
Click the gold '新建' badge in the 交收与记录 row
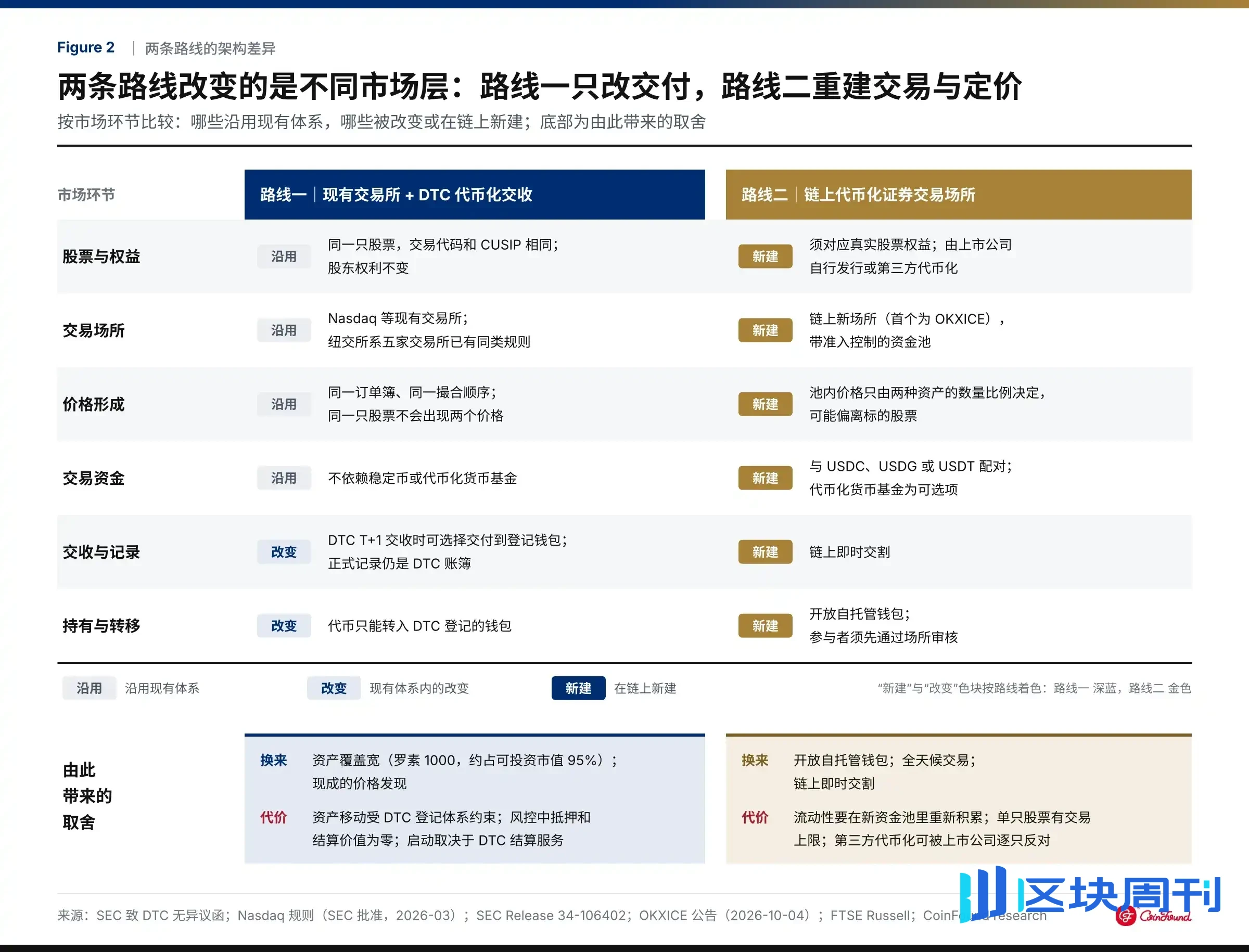[x=766, y=552]
